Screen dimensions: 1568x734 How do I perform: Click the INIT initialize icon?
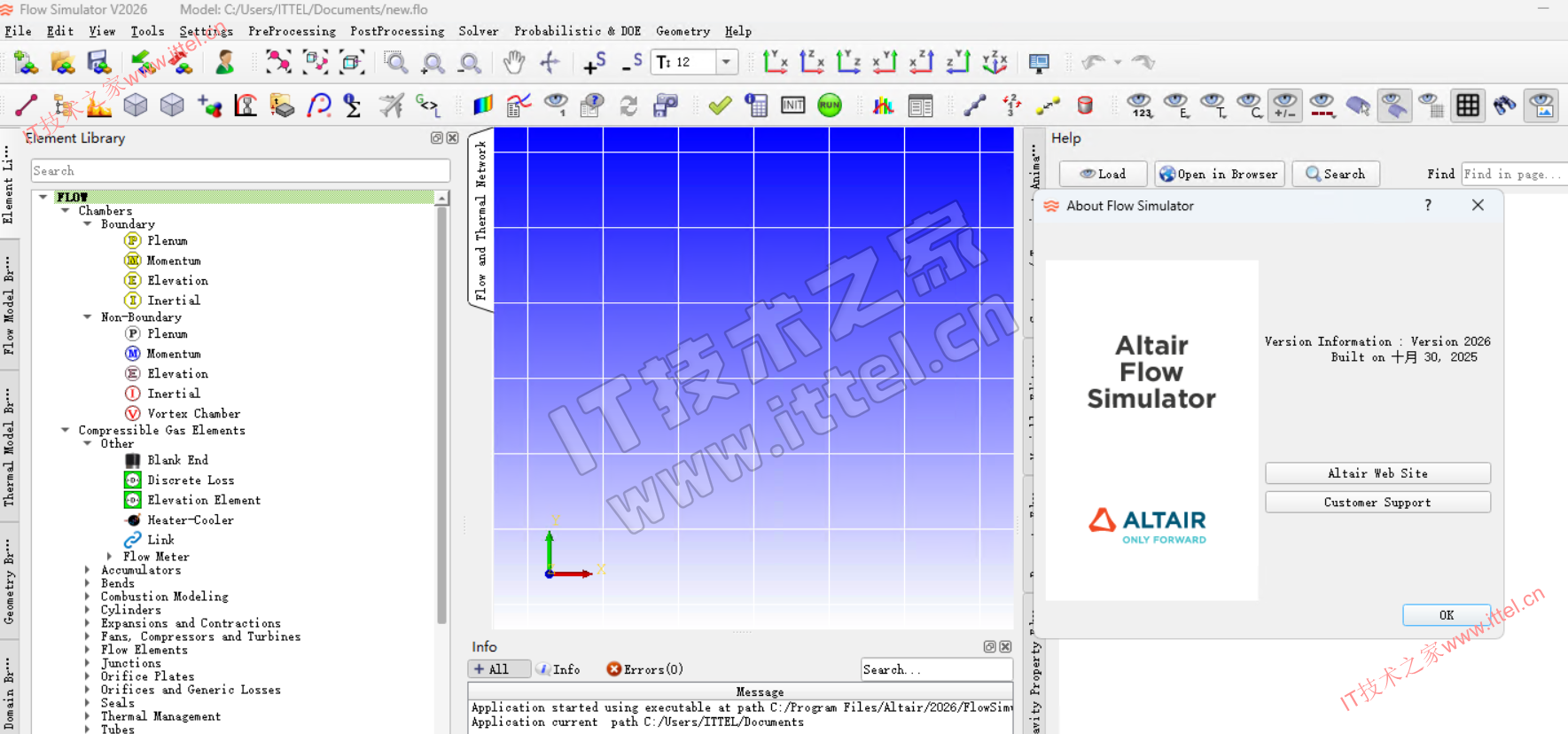(792, 105)
